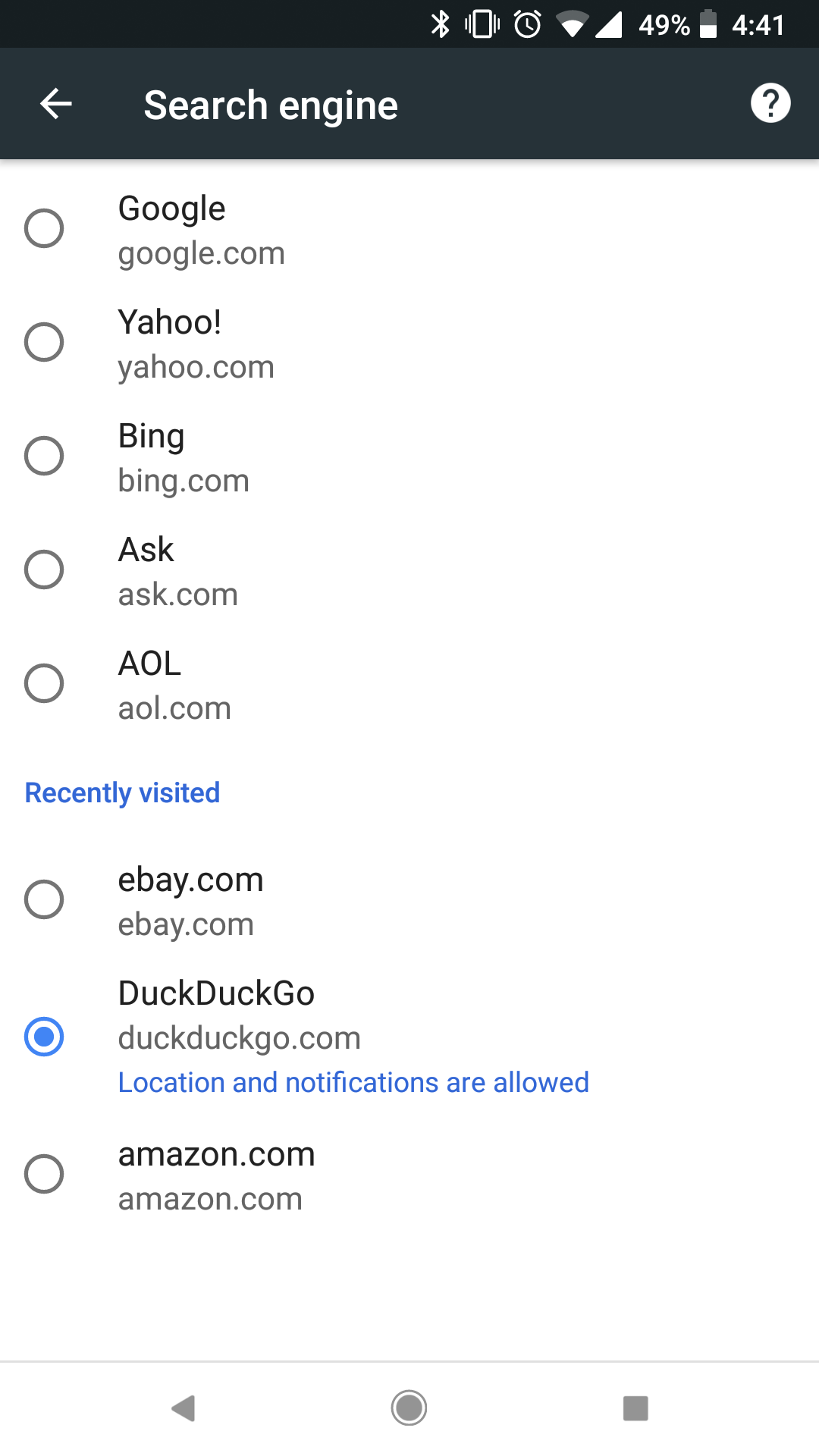Tap the 'Search engine' page title
This screenshot has width=819, height=1456.
click(x=271, y=105)
